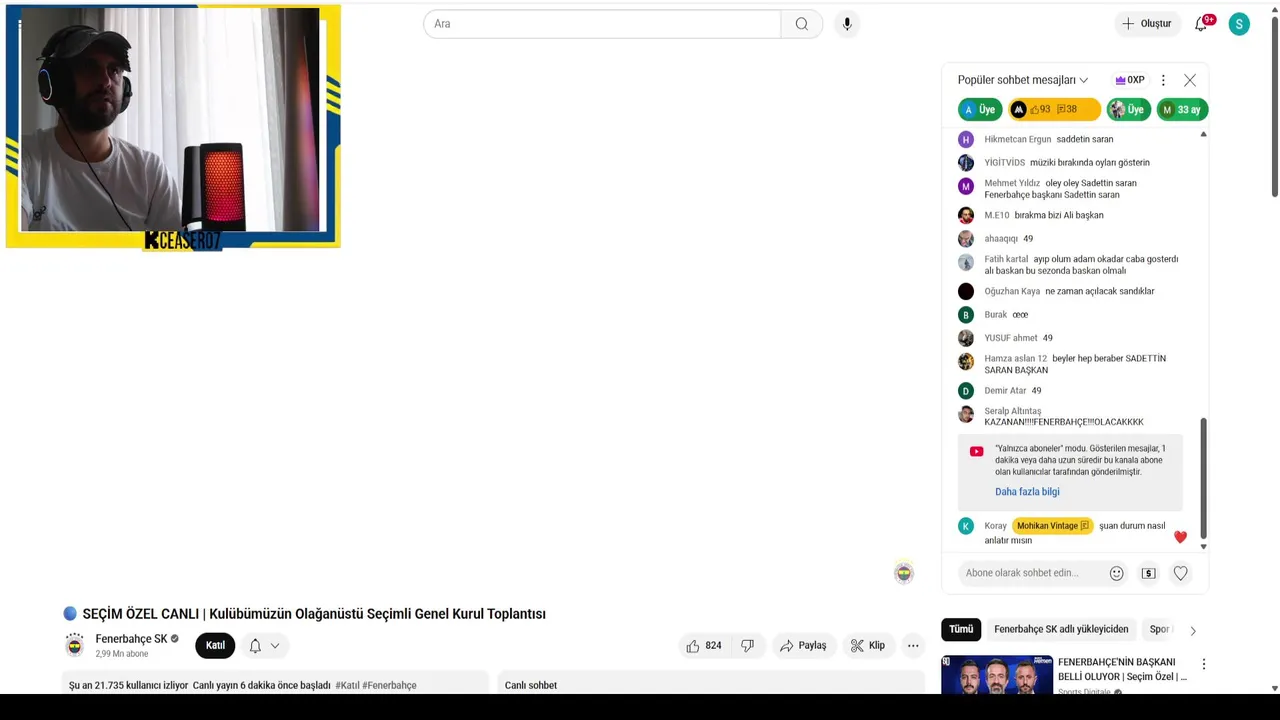Click M.E10's chat avatar
This screenshot has height=720, width=1280.
(966, 216)
